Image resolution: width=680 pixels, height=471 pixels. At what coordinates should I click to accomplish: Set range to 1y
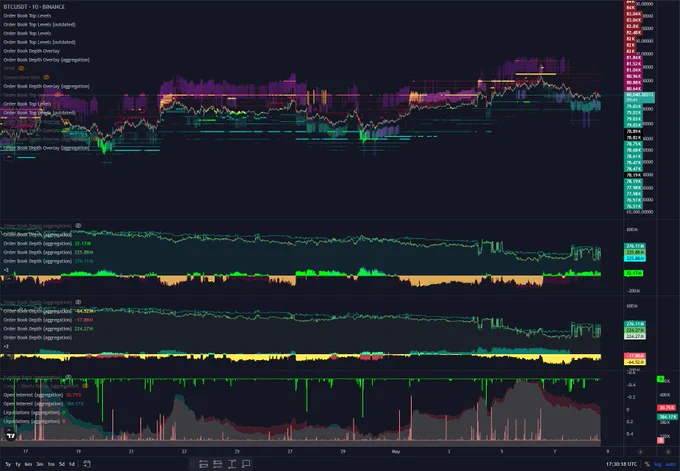18,464
